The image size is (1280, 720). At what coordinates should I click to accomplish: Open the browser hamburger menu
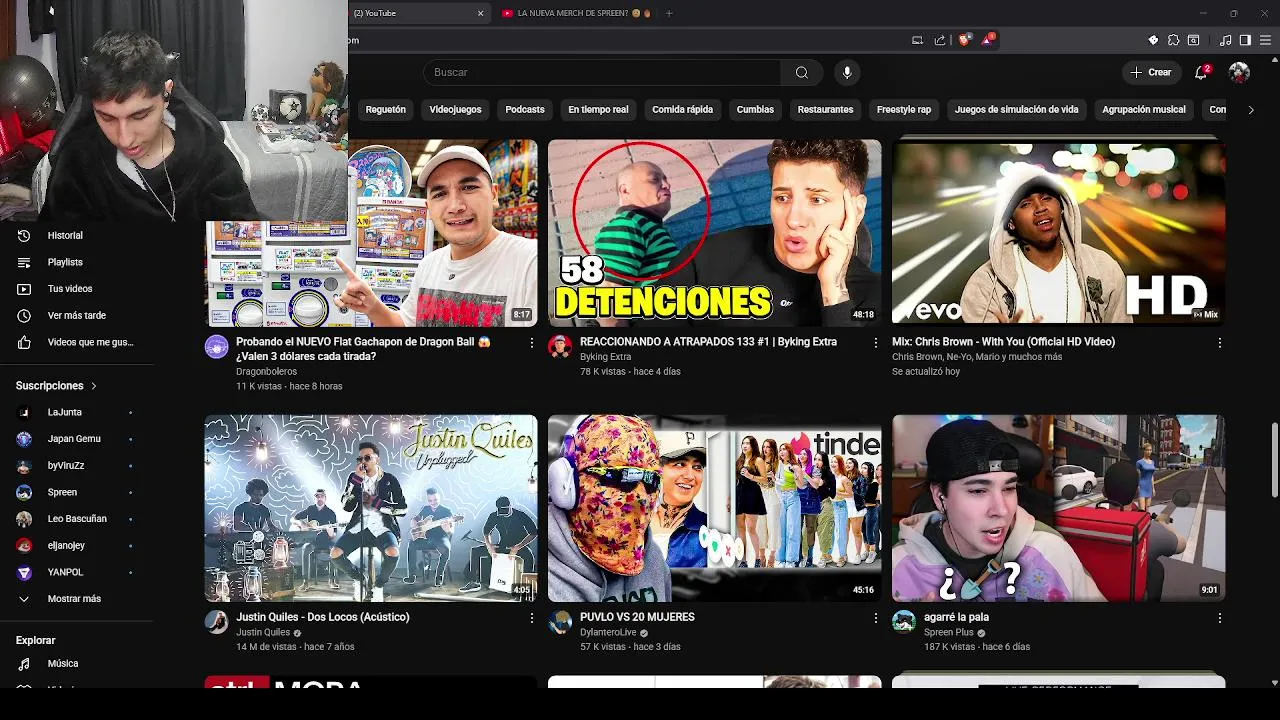[x=1265, y=40]
